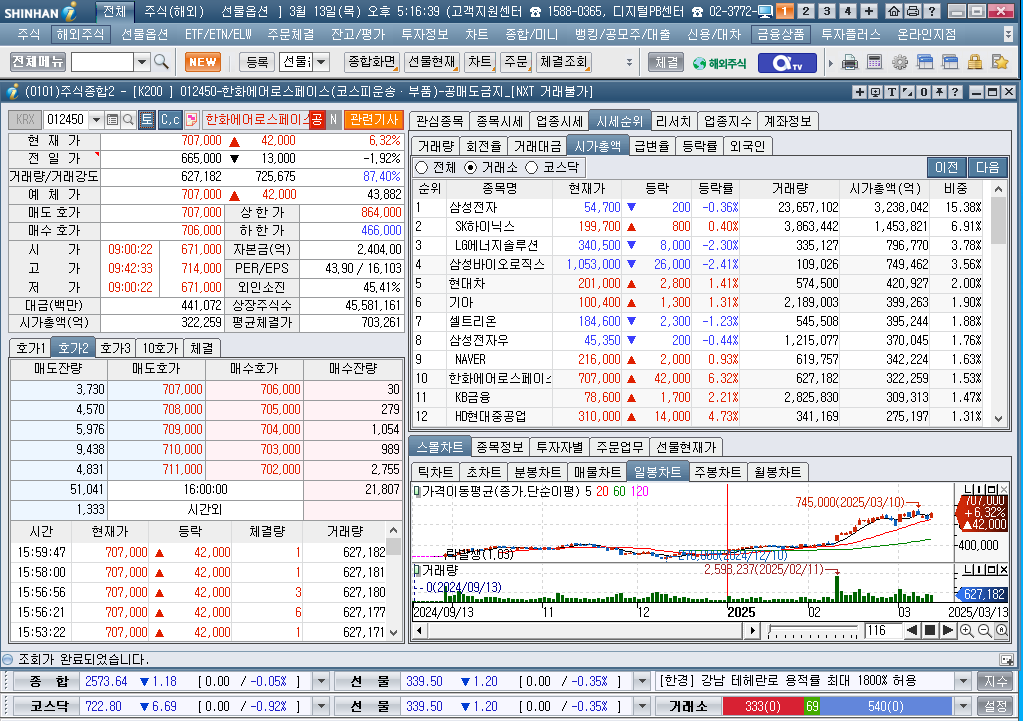Screen dimensions: 1023x721
Task: Open the stock code 012450 dropdown
Action: coord(97,119)
